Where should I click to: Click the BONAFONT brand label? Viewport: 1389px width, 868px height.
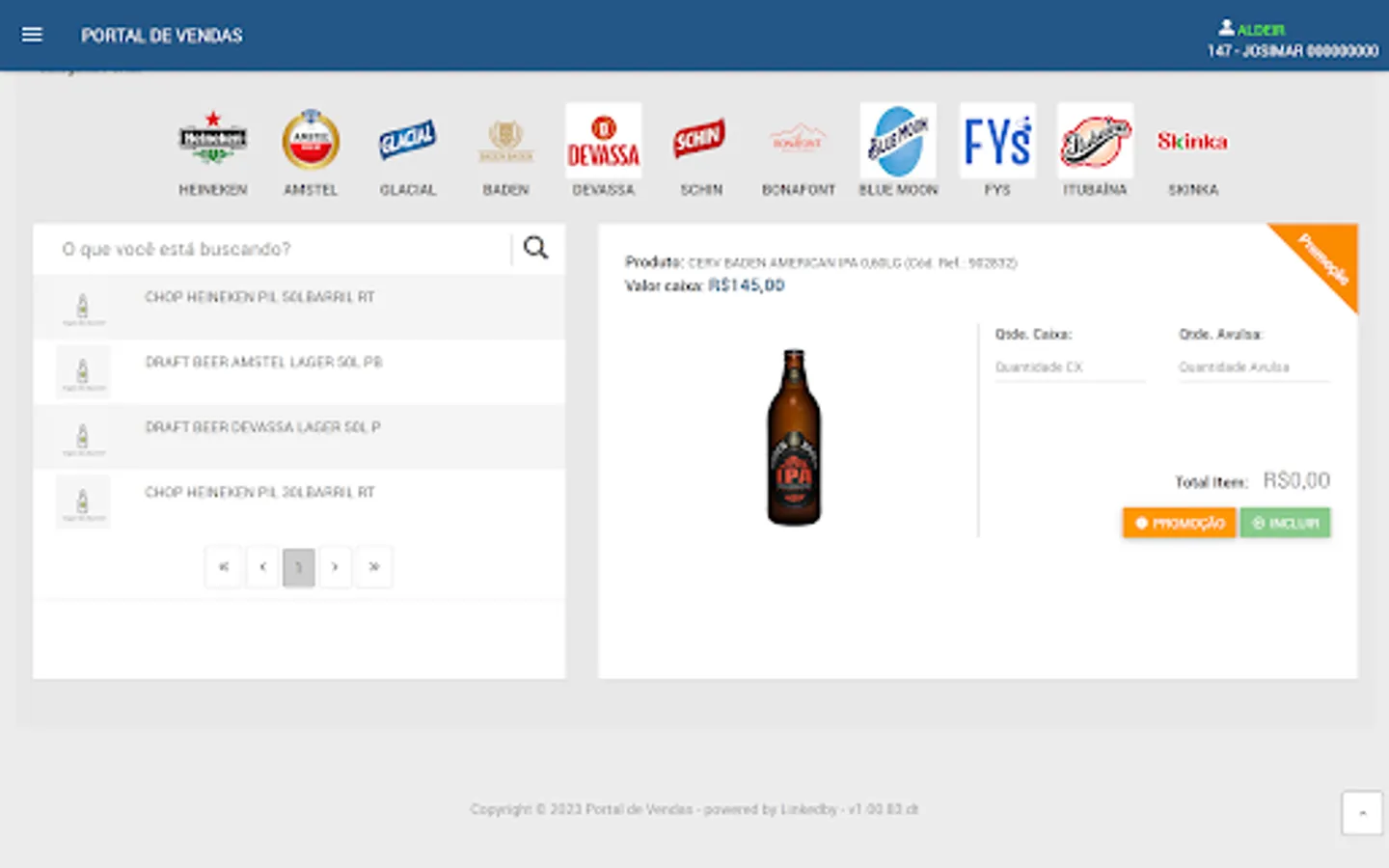pos(799,190)
